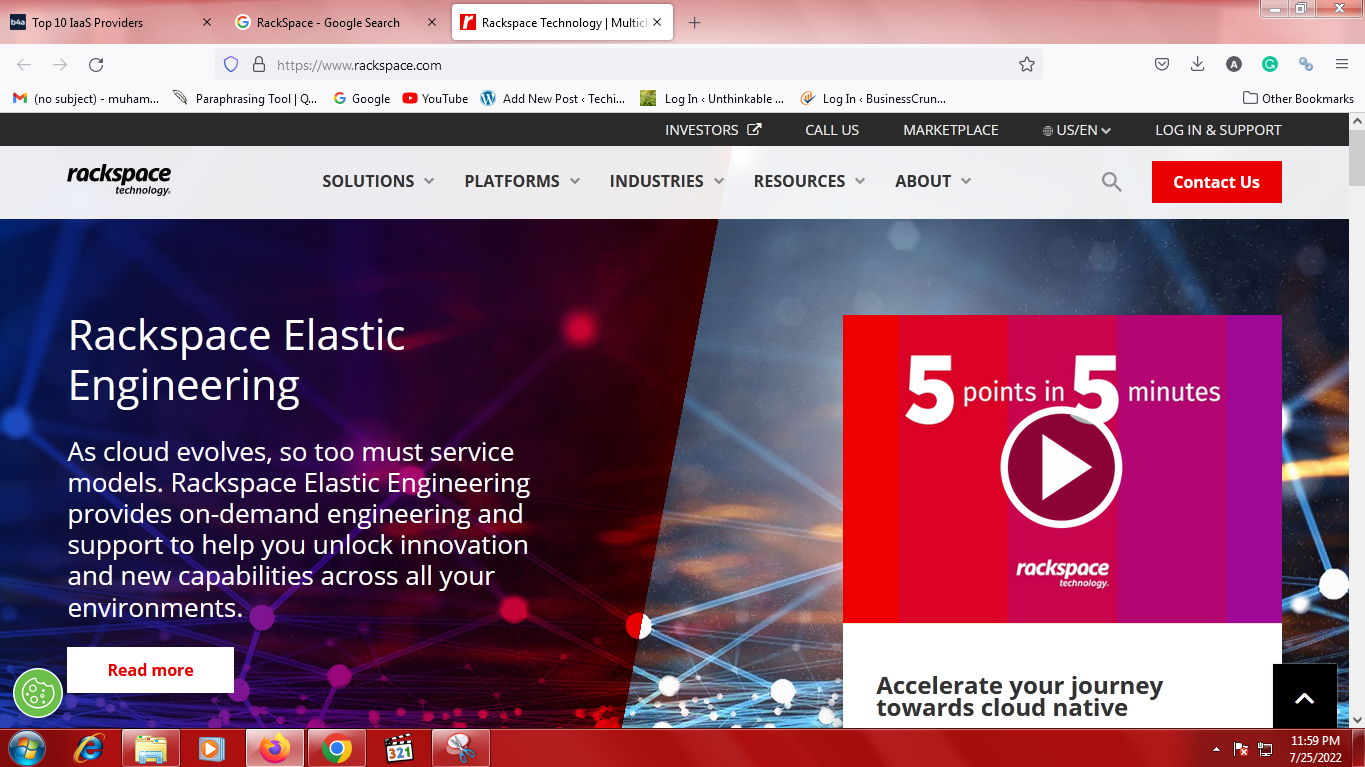Expand the RESOURCES menu
This screenshot has width=1365, height=767.
coord(809,181)
